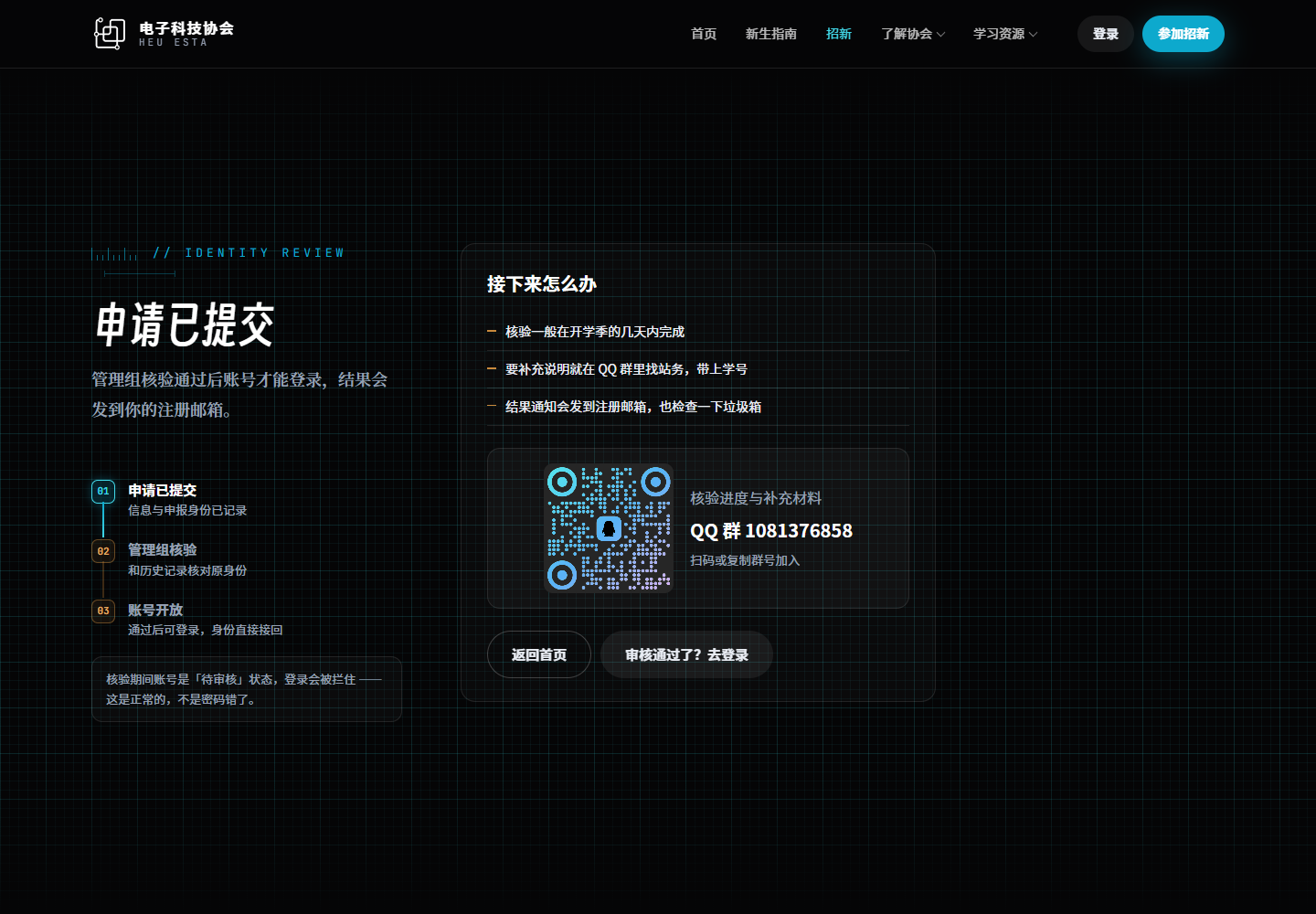
Task: Click the IDENTITY REVIEW label
Action: pyautogui.click(x=265, y=253)
